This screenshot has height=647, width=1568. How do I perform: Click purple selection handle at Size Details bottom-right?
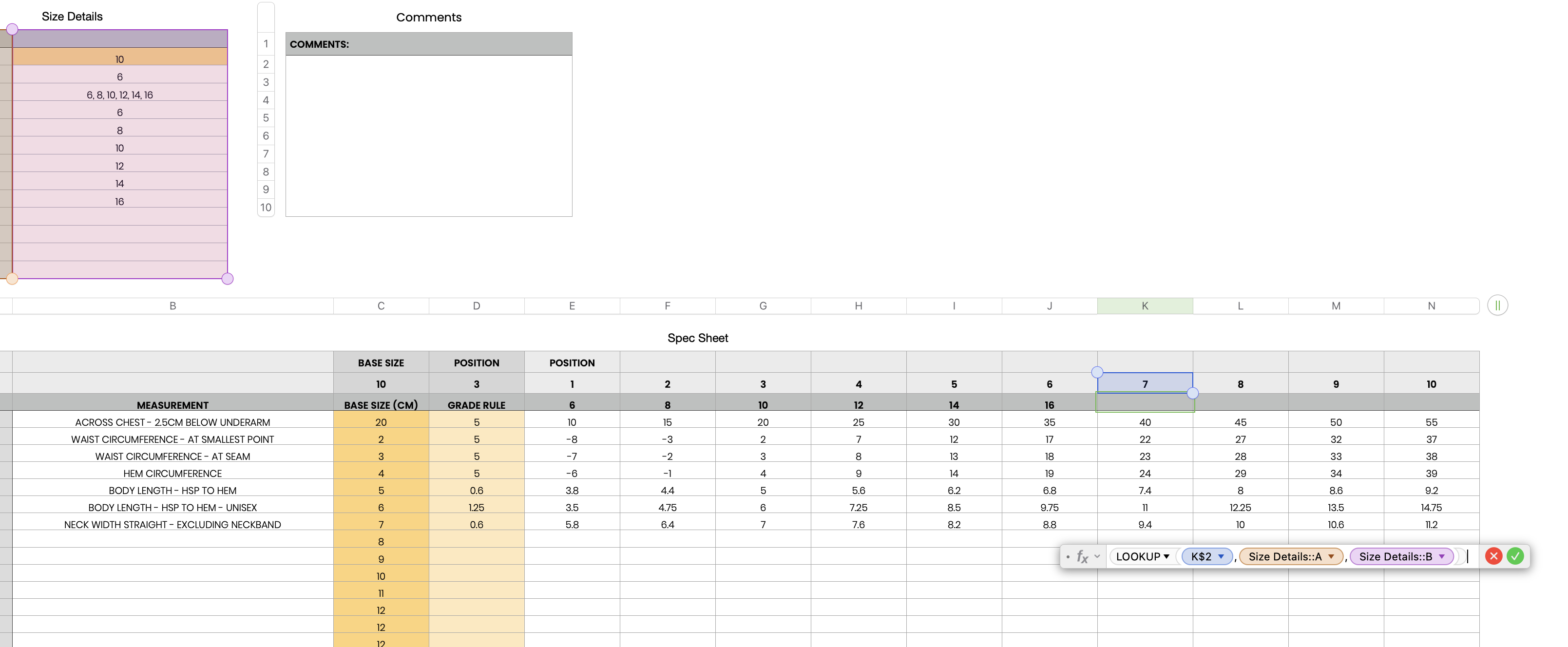(228, 279)
